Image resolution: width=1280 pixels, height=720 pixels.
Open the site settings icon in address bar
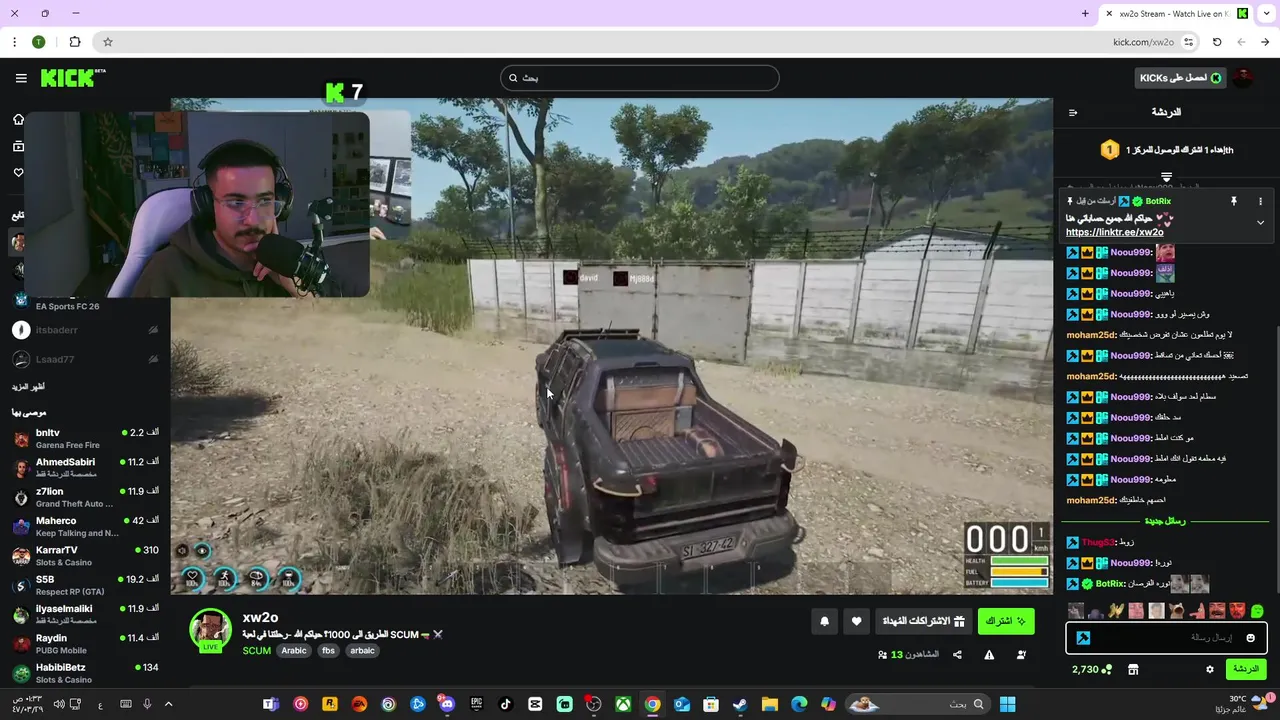[x=1188, y=42]
